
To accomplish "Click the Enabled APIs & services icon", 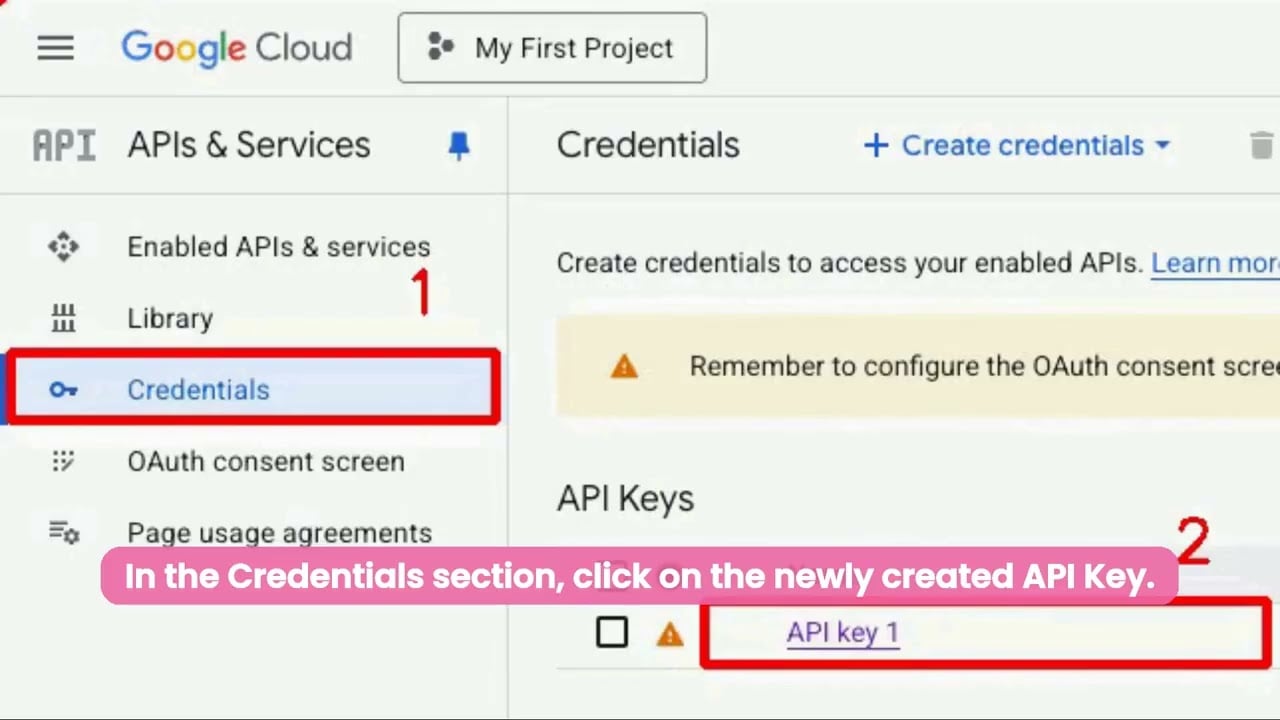I will [x=63, y=247].
